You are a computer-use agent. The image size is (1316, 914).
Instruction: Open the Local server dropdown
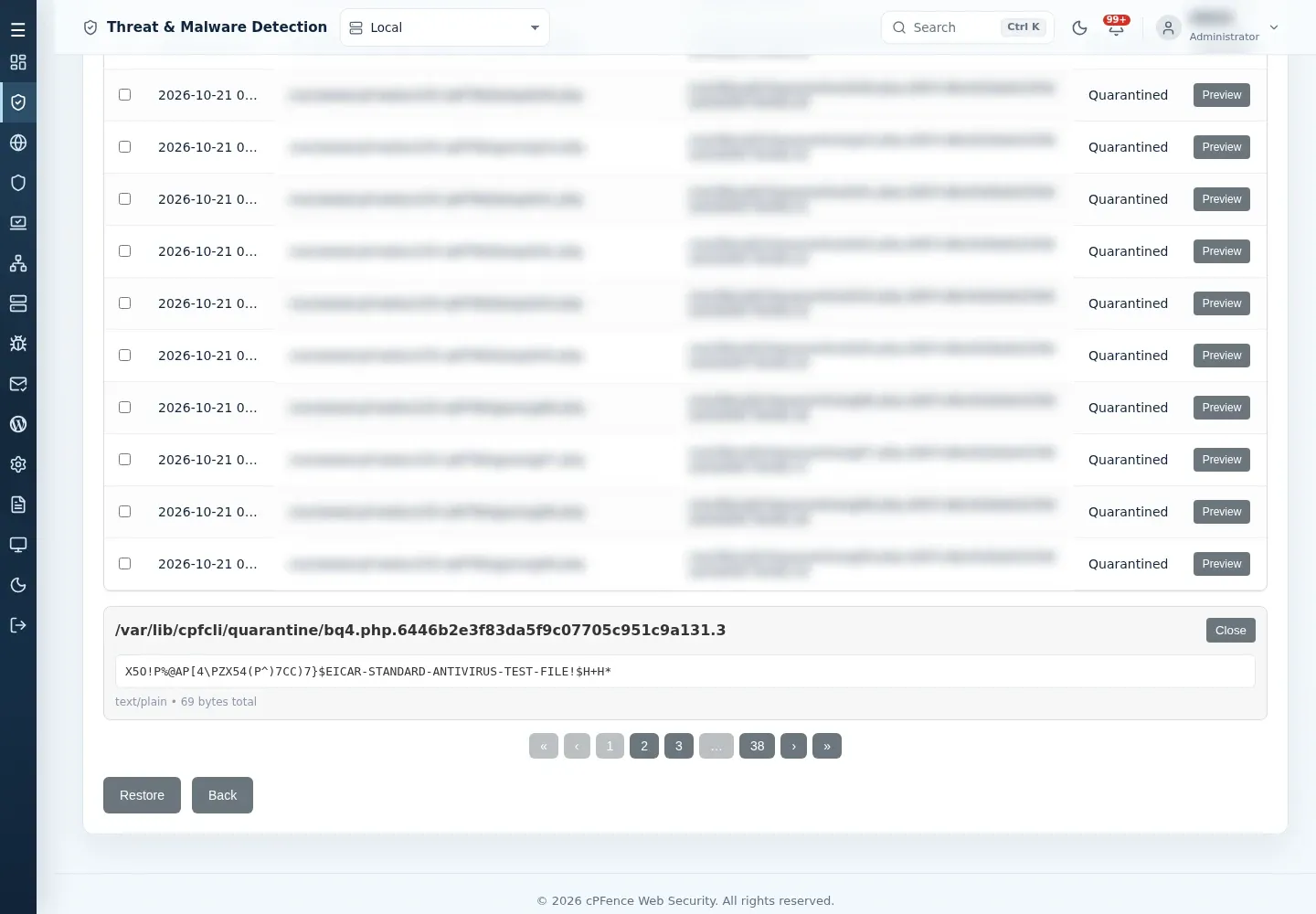[x=444, y=27]
